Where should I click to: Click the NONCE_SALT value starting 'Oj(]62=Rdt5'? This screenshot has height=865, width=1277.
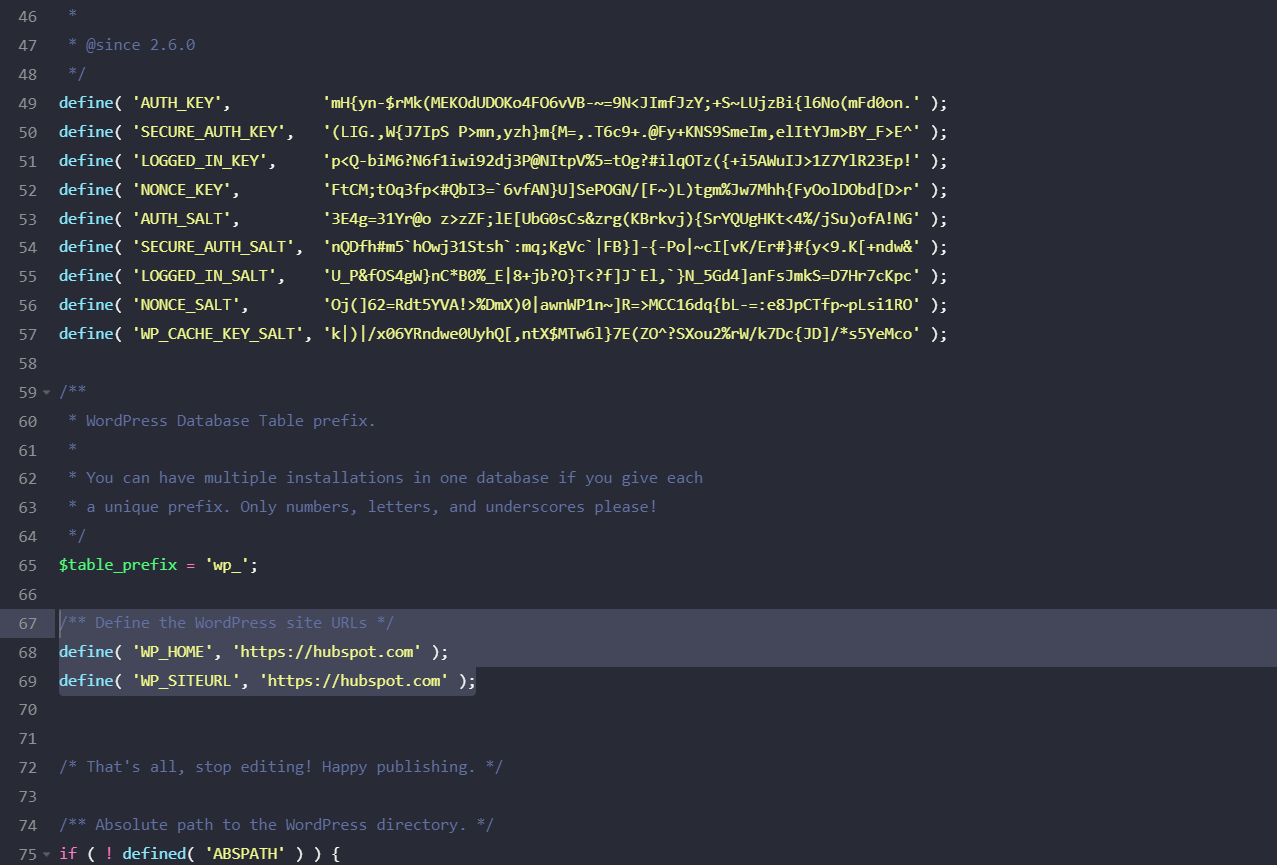click(622, 305)
